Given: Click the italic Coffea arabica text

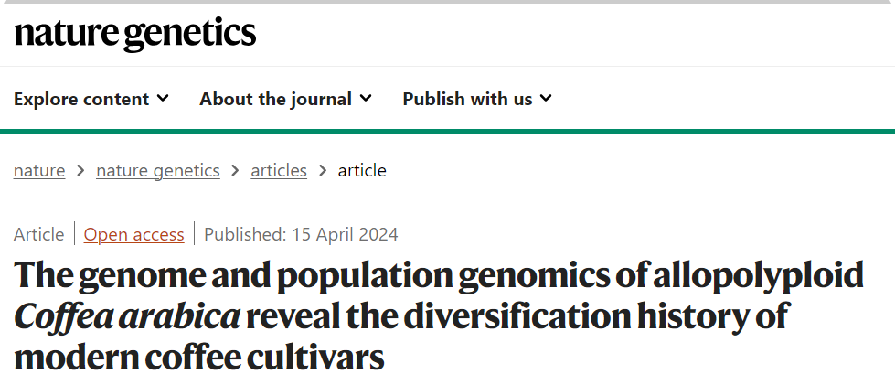Looking at the screenshot, I should [127, 317].
